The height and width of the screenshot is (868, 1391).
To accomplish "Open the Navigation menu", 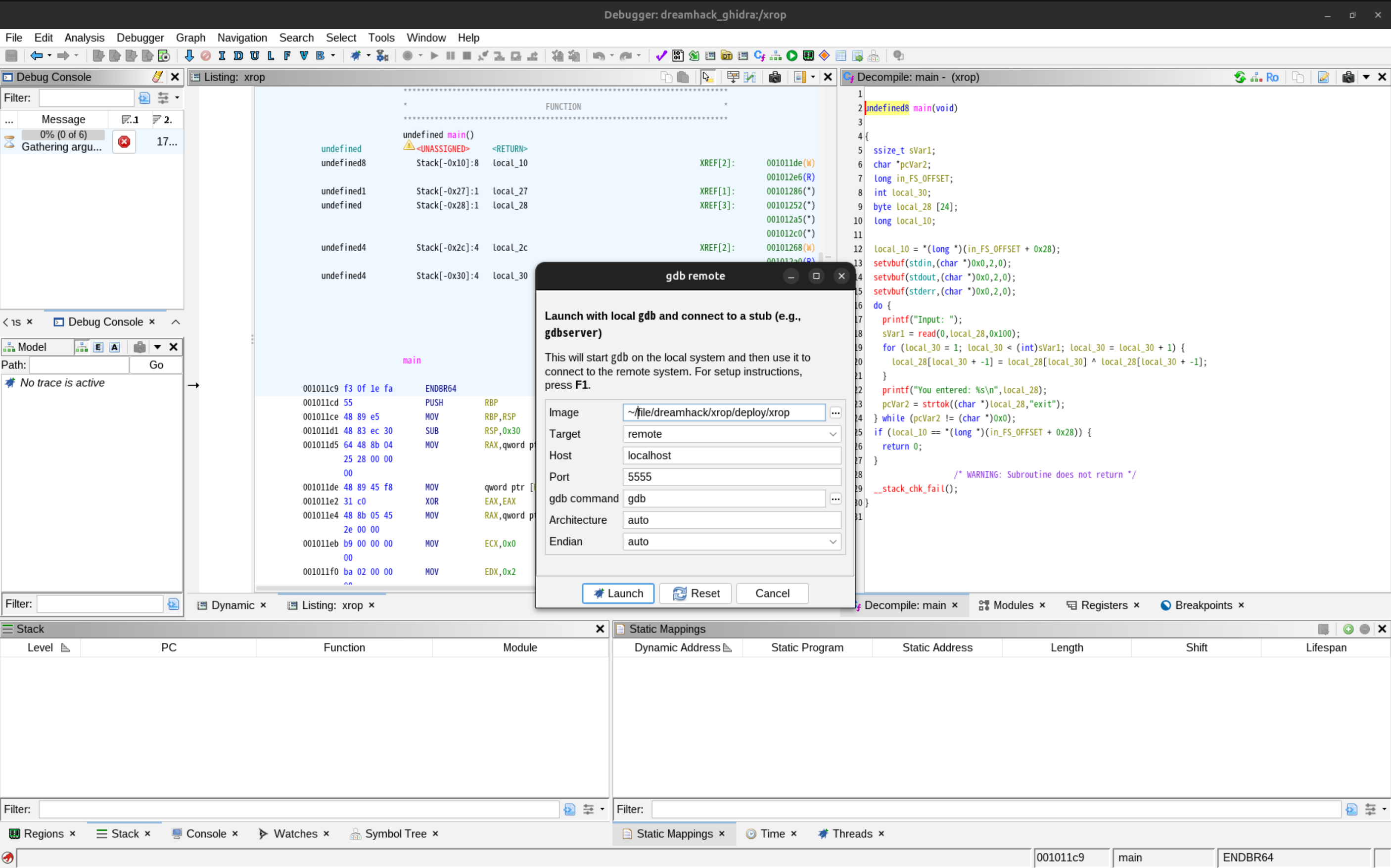I will tap(242, 37).
